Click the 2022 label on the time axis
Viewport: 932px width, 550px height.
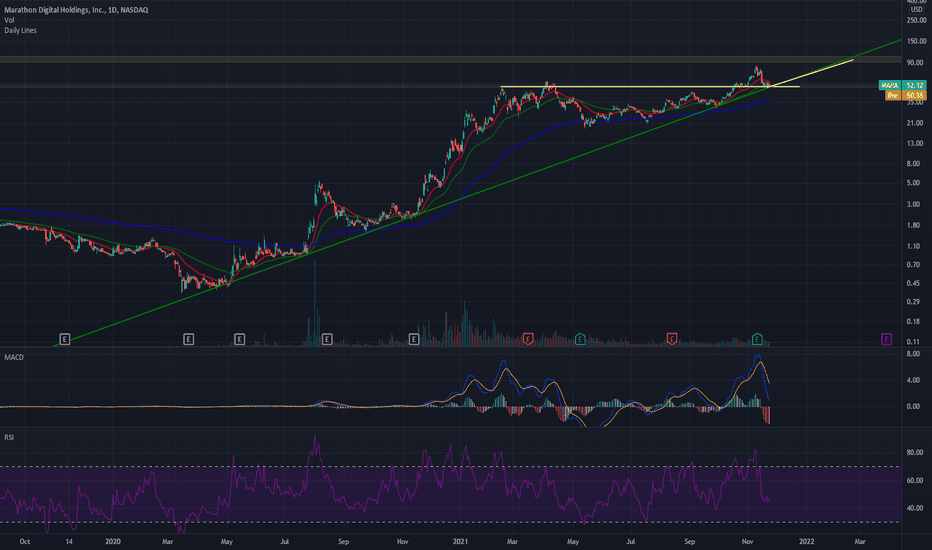806,542
